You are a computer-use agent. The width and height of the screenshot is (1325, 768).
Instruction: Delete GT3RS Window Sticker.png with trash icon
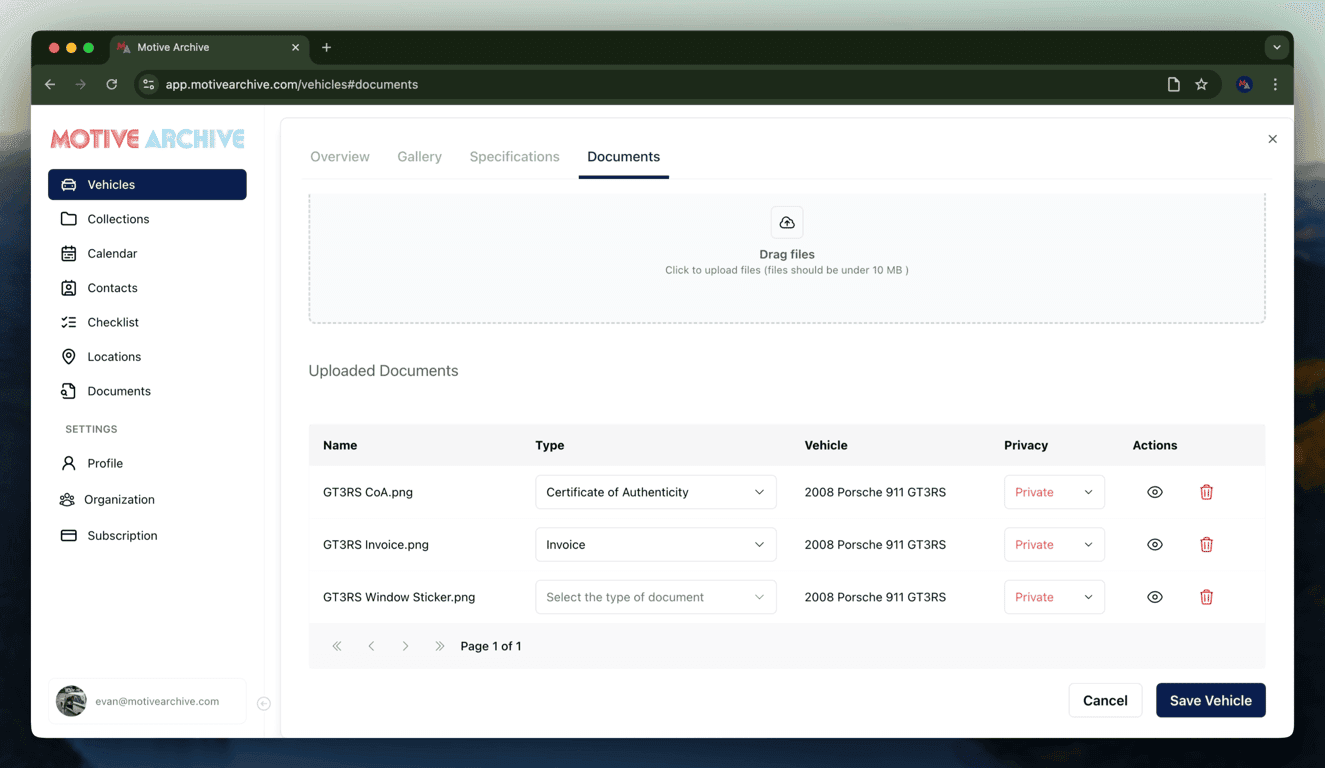(1206, 597)
